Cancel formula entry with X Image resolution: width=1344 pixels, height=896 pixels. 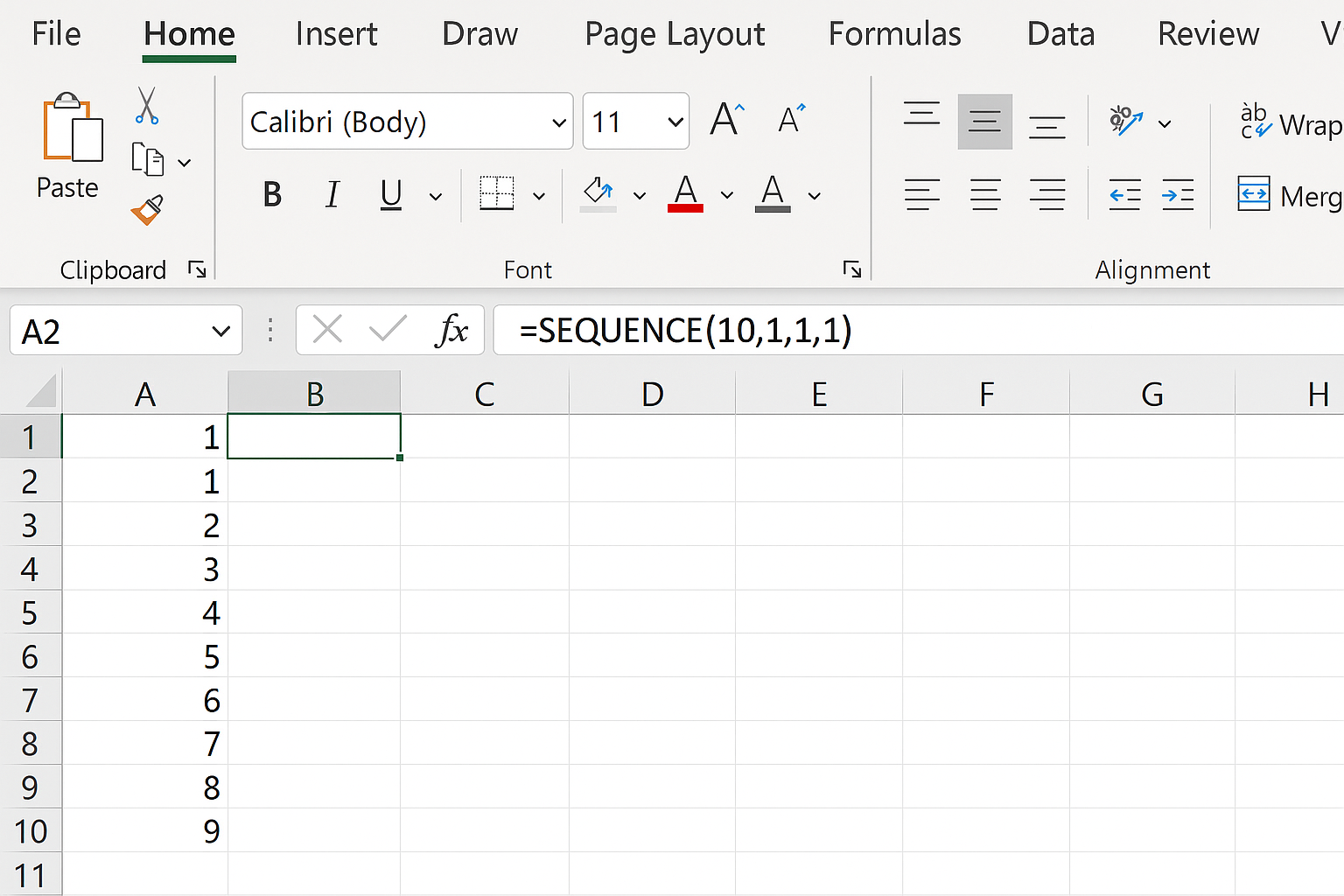[x=327, y=330]
